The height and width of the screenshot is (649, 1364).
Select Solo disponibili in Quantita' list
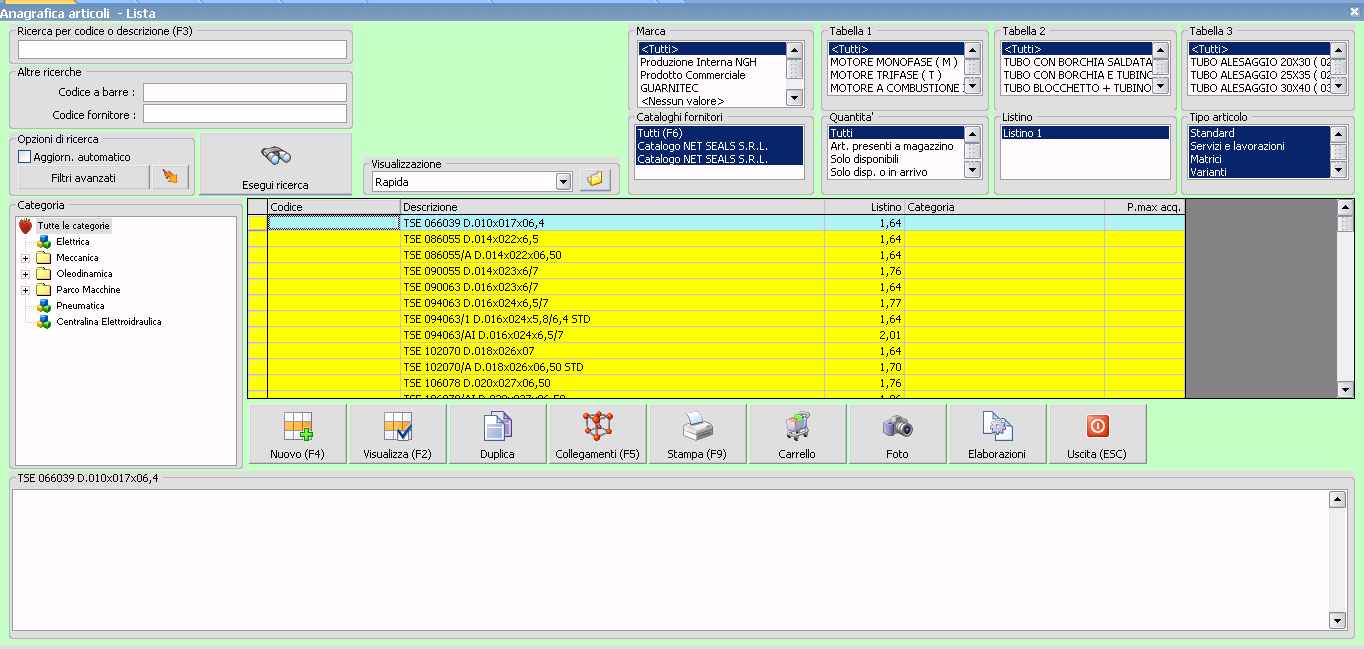(864, 159)
